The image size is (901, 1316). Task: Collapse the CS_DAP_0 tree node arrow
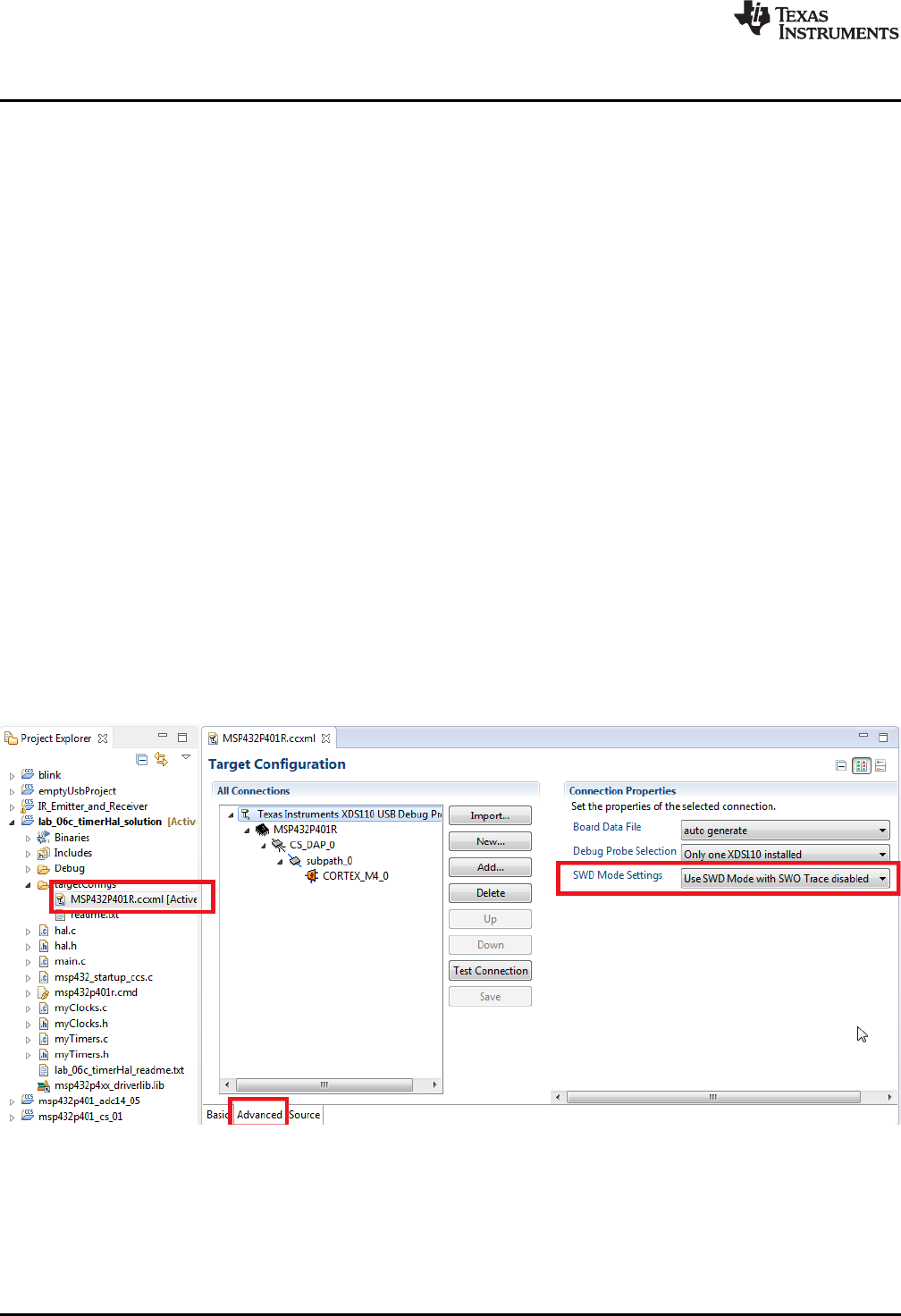point(263,846)
